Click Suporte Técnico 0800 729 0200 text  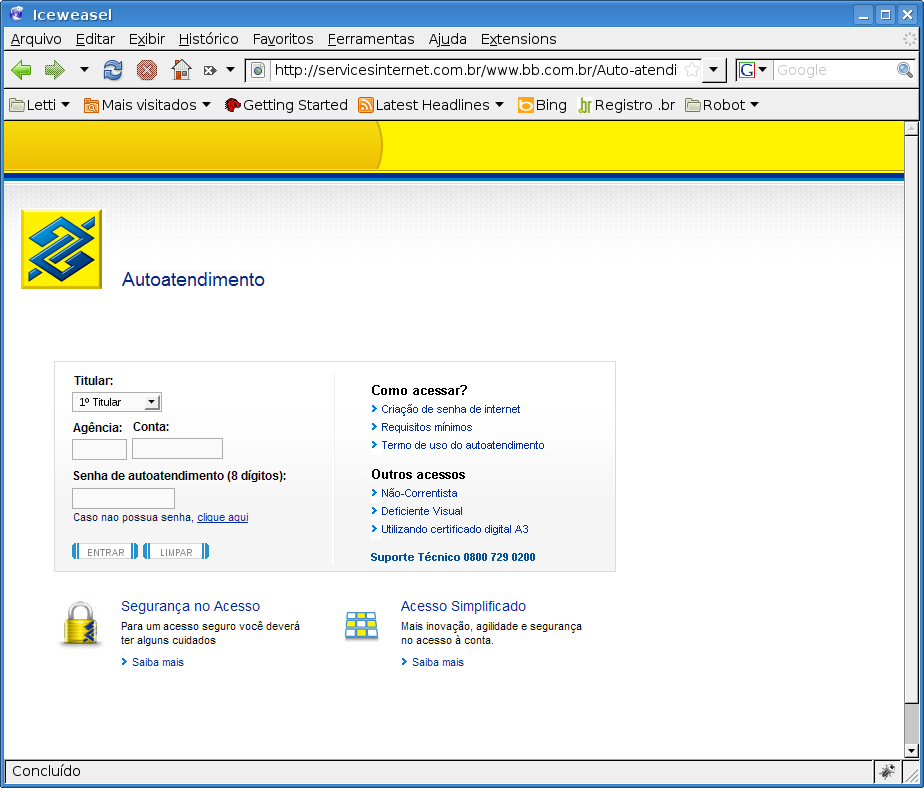click(x=453, y=557)
